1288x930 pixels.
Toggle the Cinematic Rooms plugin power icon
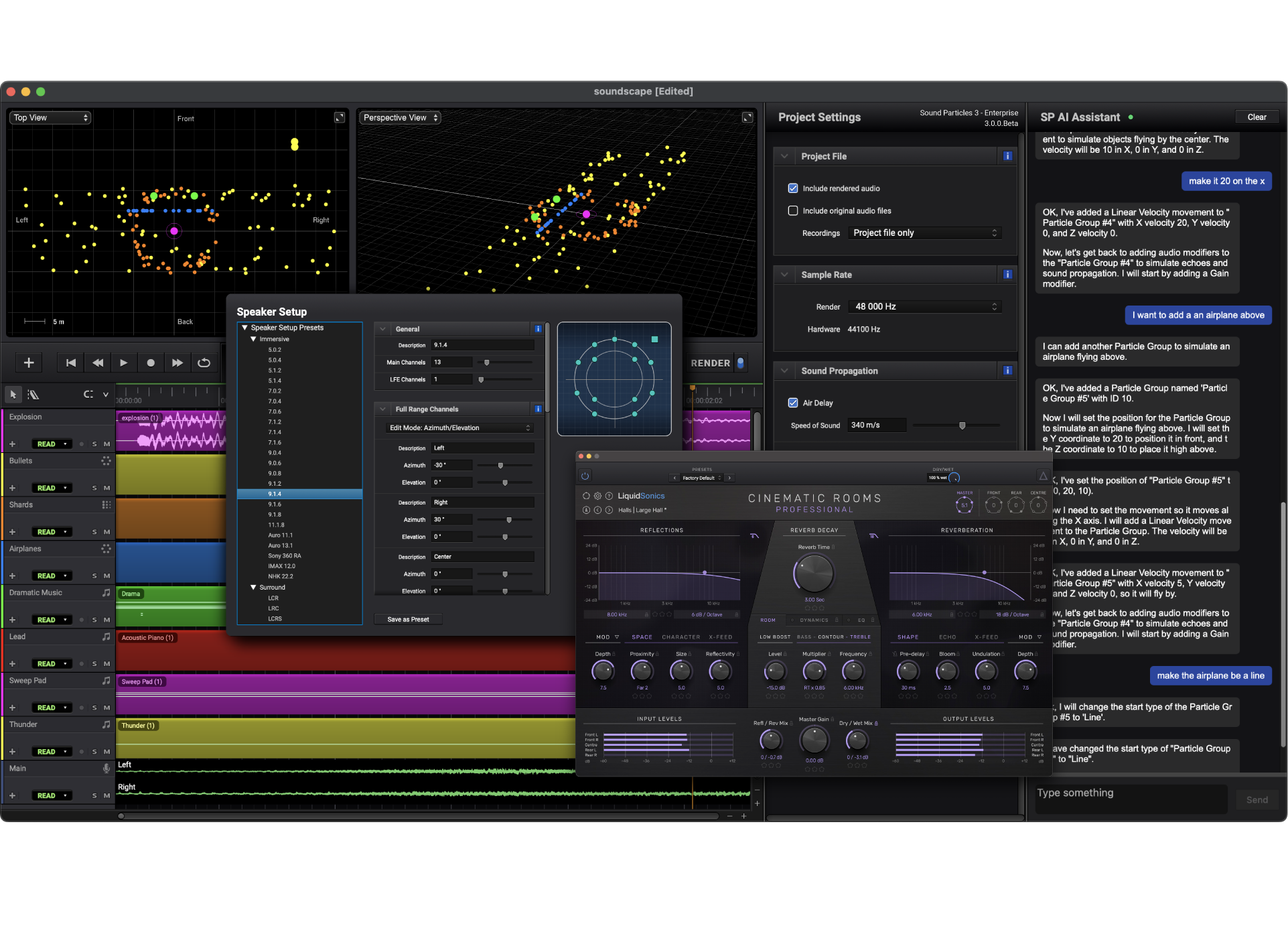click(585, 476)
